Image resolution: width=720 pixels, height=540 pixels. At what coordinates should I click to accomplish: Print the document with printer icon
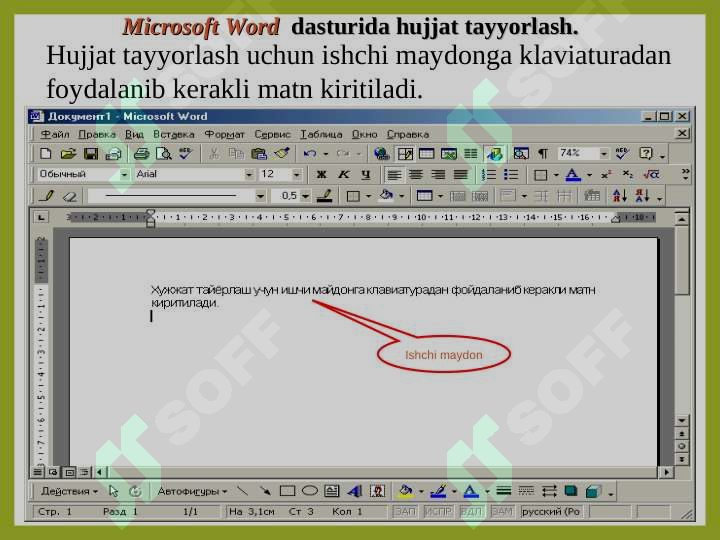pyautogui.click(x=141, y=153)
